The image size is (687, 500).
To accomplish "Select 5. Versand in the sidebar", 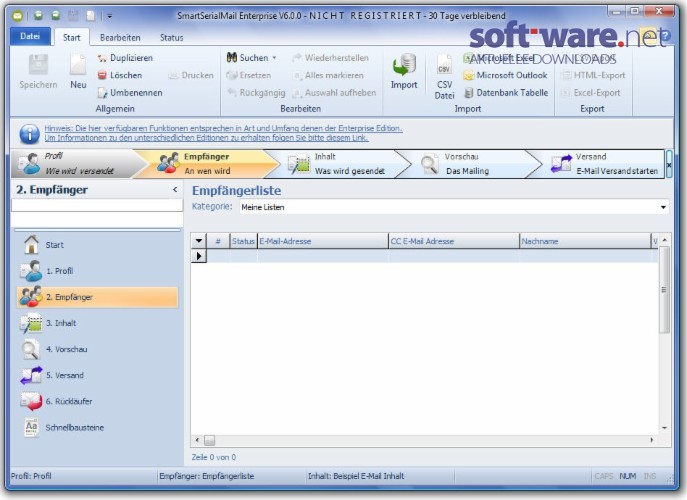I will point(97,375).
